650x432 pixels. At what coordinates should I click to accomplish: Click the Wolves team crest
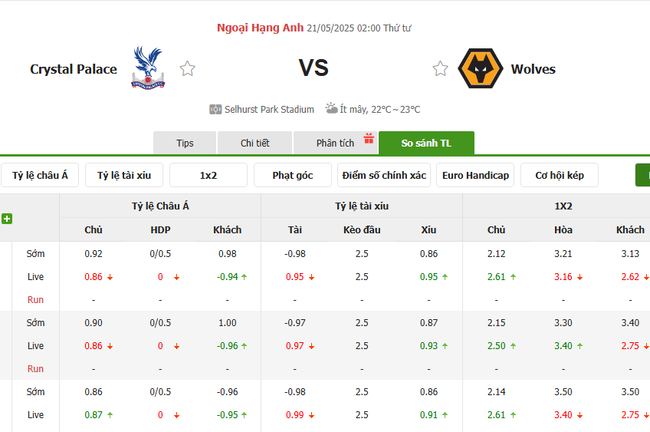[479, 69]
